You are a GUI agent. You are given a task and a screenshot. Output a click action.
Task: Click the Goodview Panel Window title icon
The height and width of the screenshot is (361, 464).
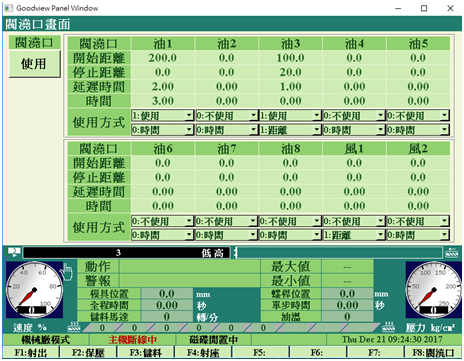[8, 8]
